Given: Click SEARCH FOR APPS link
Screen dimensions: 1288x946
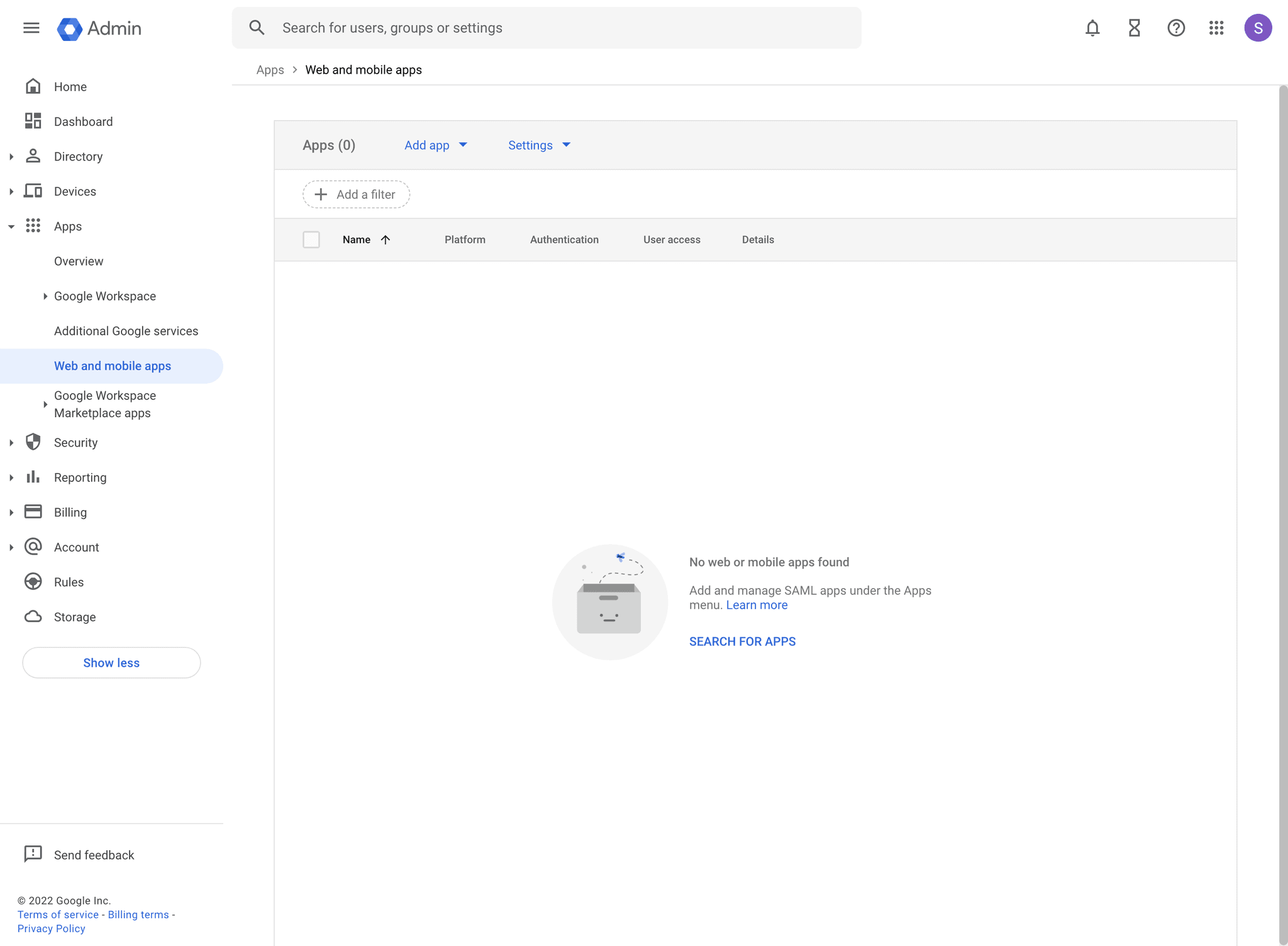Looking at the screenshot, I should [742, 641].
